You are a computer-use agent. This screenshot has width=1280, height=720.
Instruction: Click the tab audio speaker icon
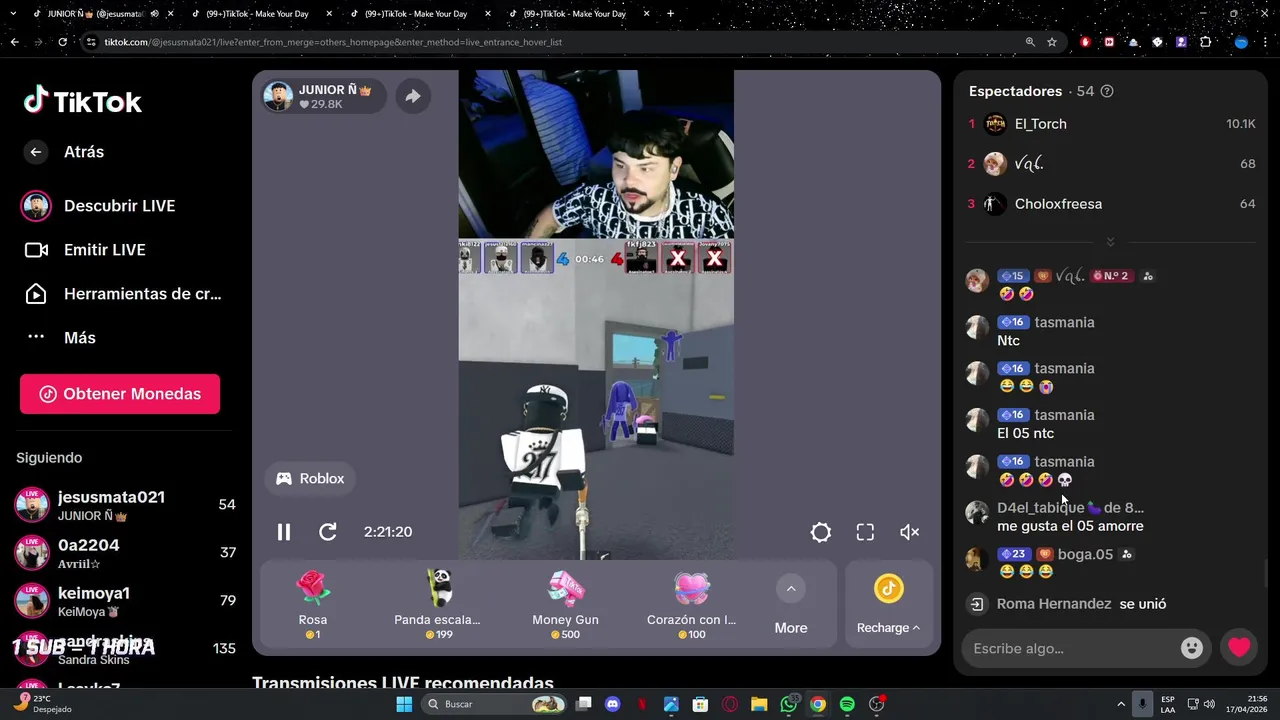[154, 14]
